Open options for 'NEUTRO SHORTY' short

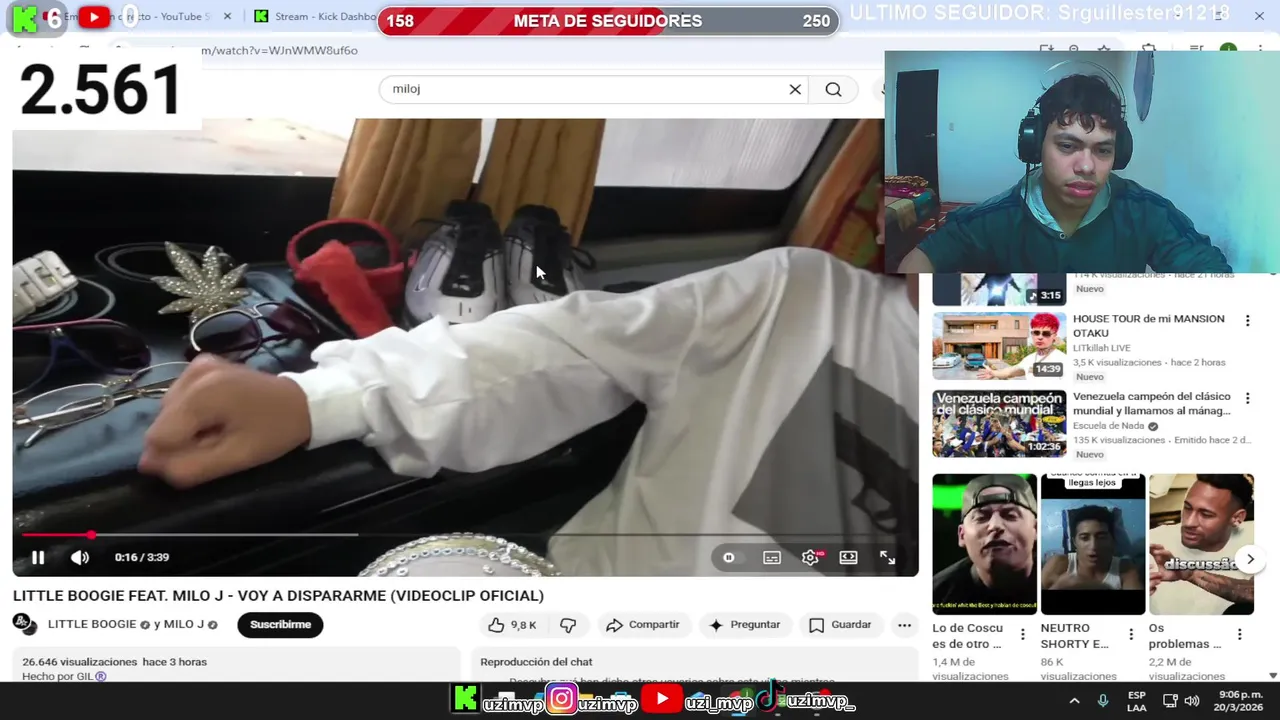(1130, 634)
